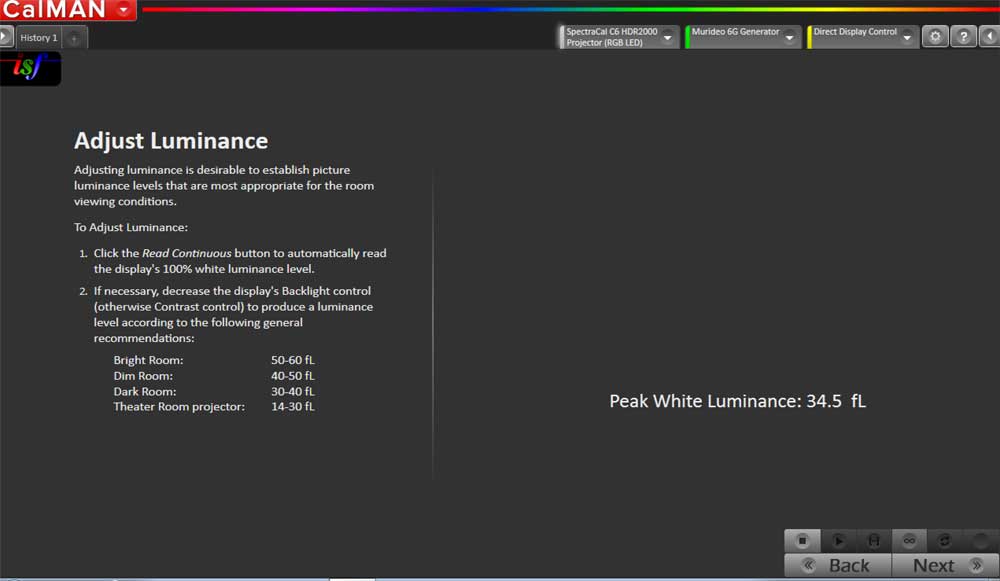Screen dimensions: 1000x581
Task: Click the Stop reading button
Action: [802, 541]
